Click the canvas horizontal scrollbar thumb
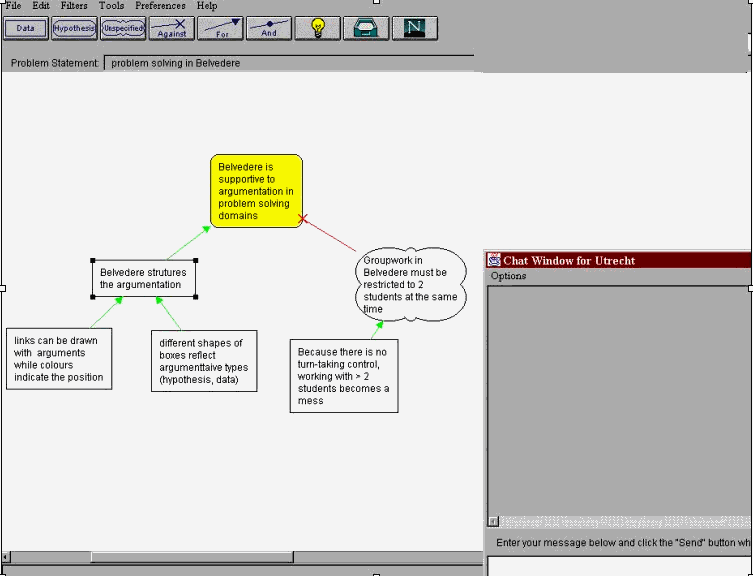This screenshot has height=576, width=753. pos(192,557)
